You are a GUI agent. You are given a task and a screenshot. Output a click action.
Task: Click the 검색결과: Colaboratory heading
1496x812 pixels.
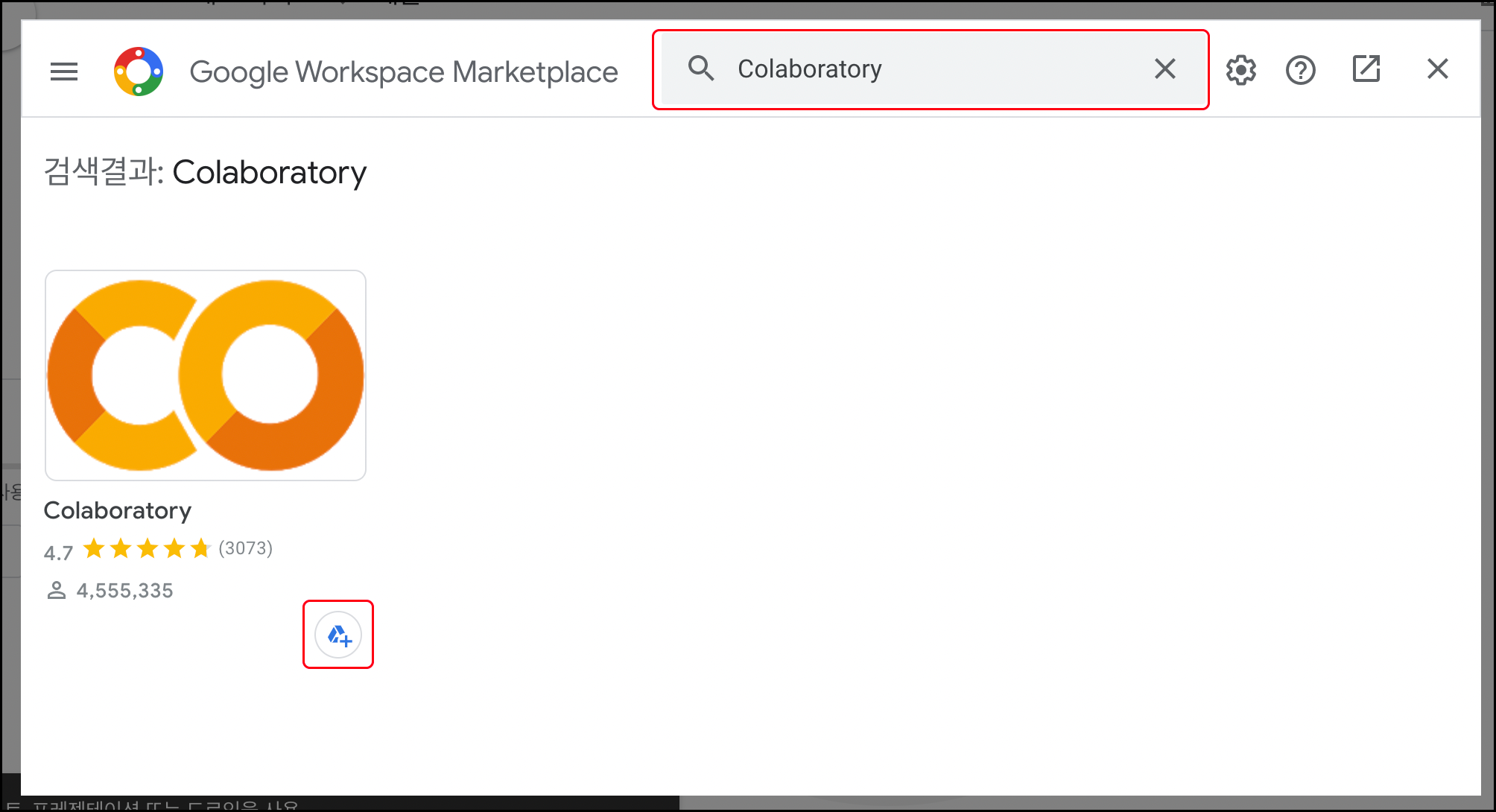pos(205,173)
